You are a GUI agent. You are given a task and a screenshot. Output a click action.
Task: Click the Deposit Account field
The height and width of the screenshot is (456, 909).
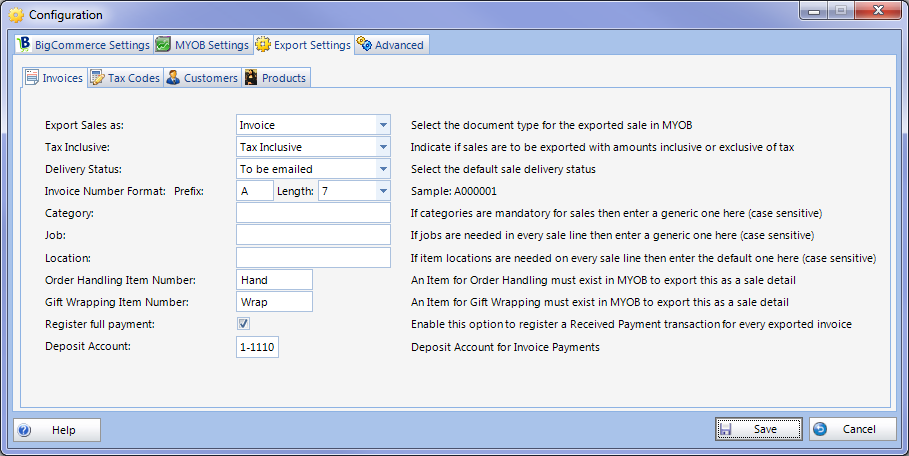[257, 346]
